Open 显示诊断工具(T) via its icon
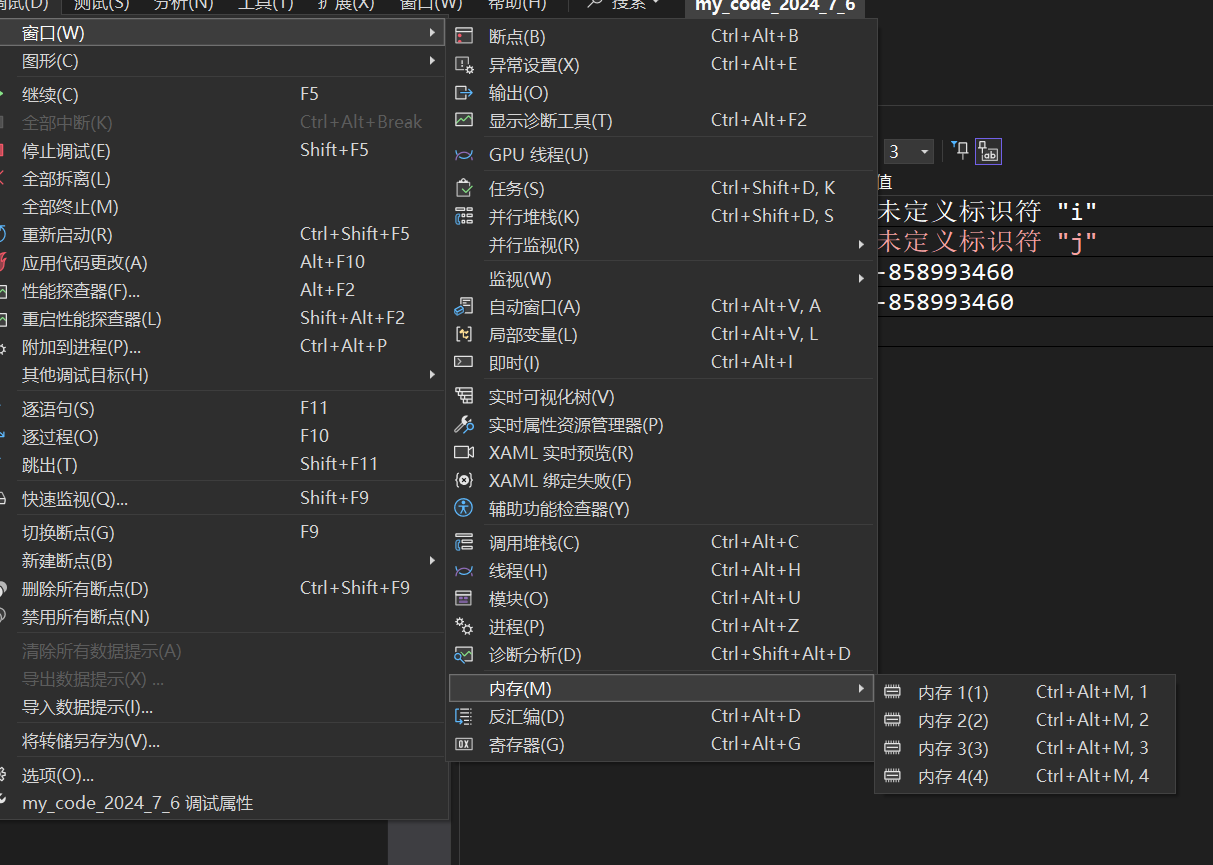Image resolution: width=1213 pixels, height=865 pixels. [464, 121]
